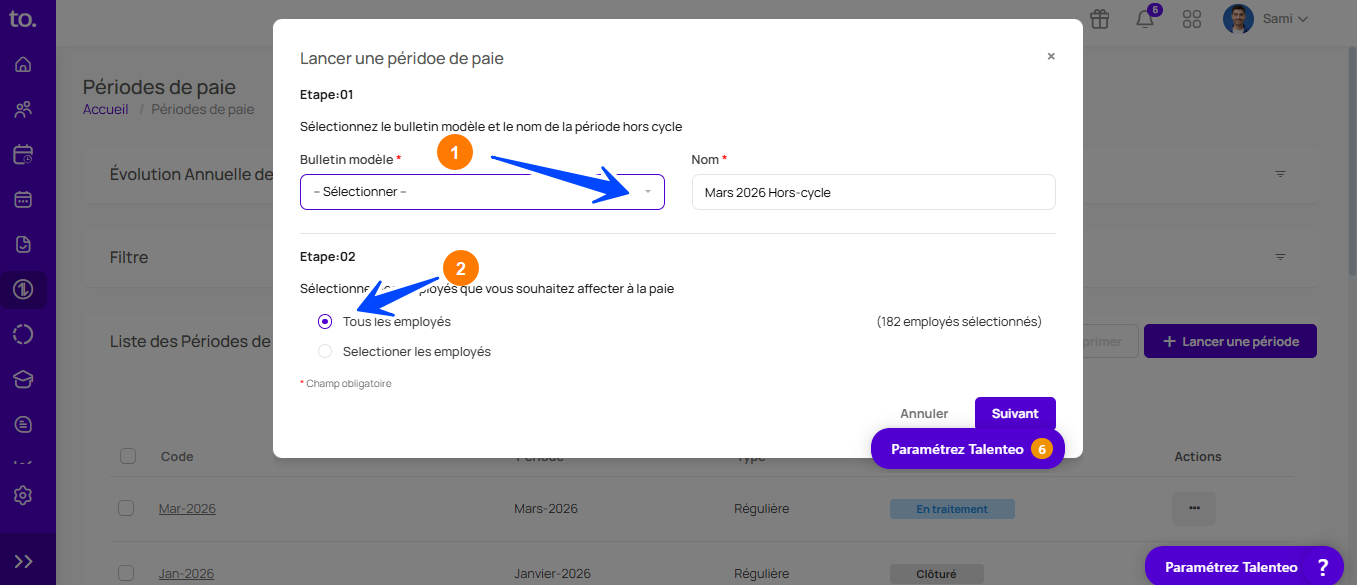1357x585 pixels.
Task: Choose the 'Selectioner les employés' radio option
Action: (x=325, y=352)
